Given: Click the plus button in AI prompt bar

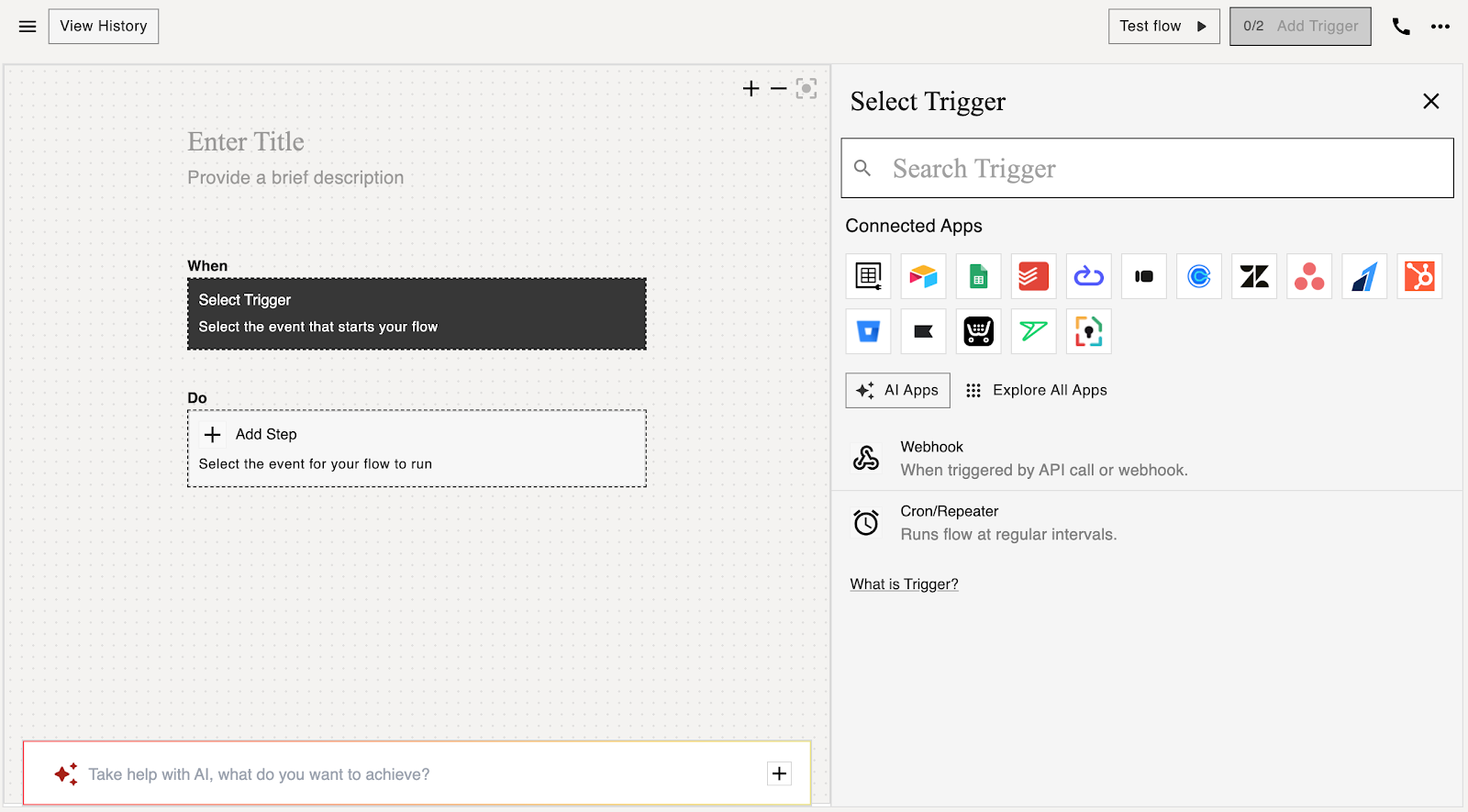Looking at the screenshot, I should click(779, 773).
